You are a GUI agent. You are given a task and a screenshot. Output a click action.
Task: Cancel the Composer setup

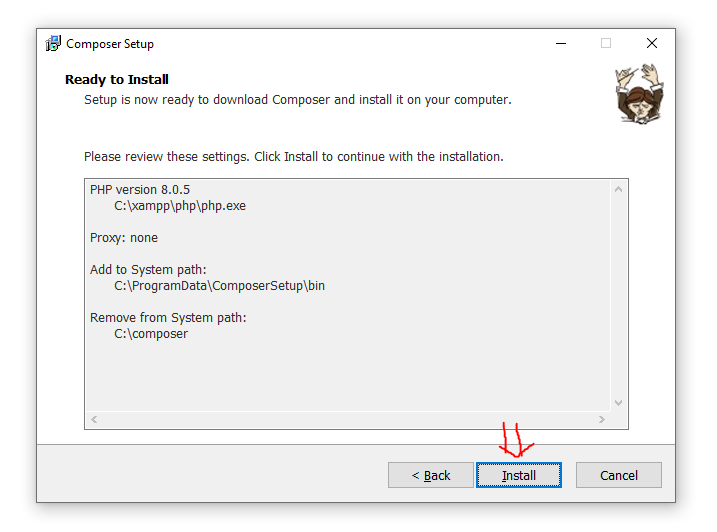(619, 475)
